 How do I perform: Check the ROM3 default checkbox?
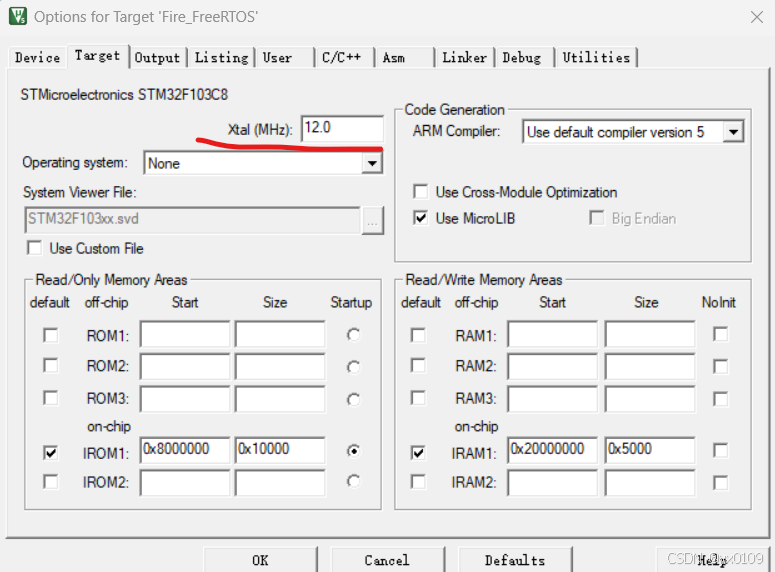50,398
